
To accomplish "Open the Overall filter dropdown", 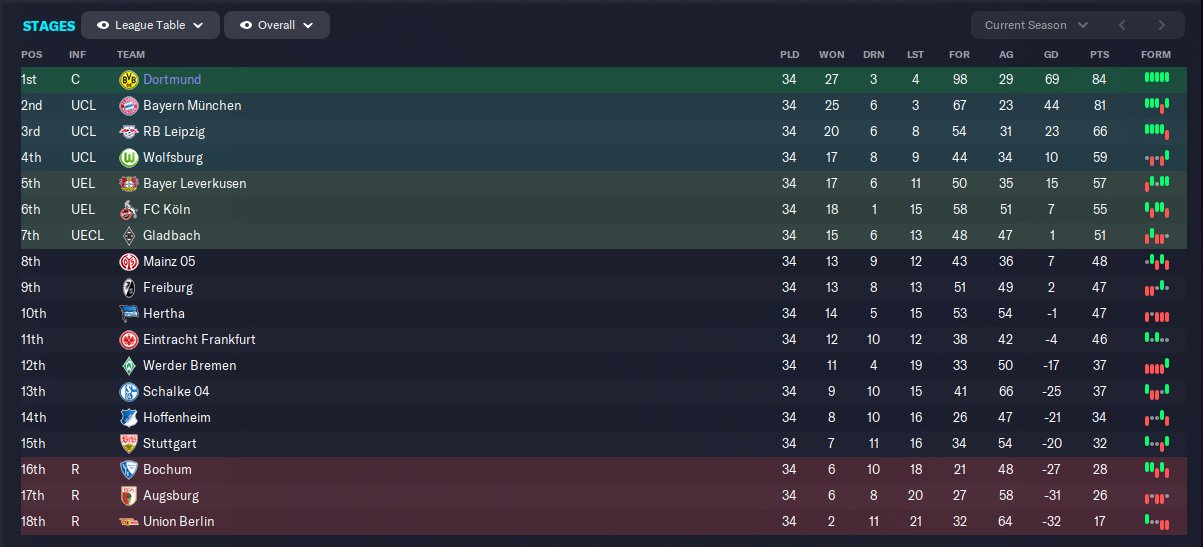I will (x=277, y=25).
